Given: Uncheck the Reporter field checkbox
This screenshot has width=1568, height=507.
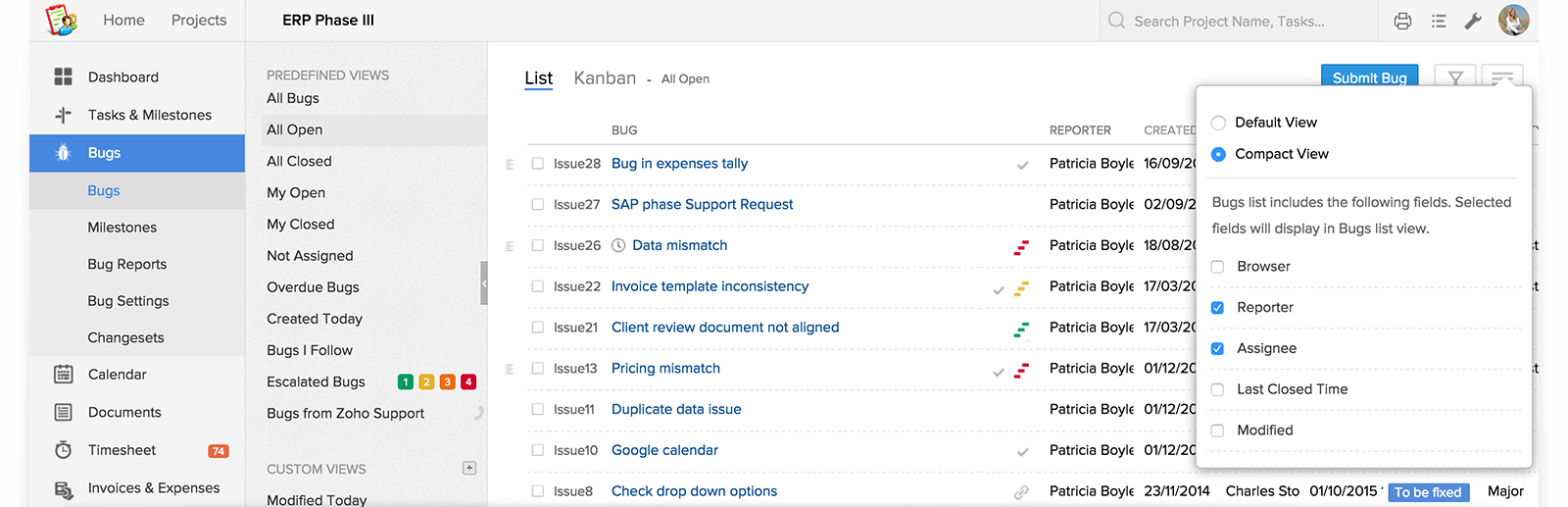Looking at the screenshot, I should pyautogui.click(x=1217, y=308).
